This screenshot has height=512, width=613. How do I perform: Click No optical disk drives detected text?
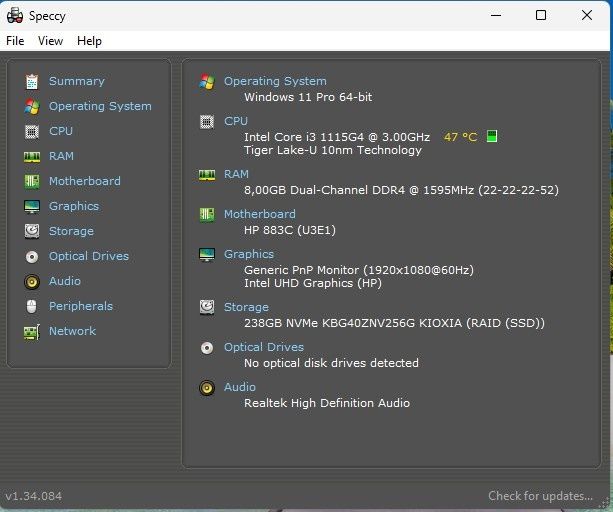331,363
